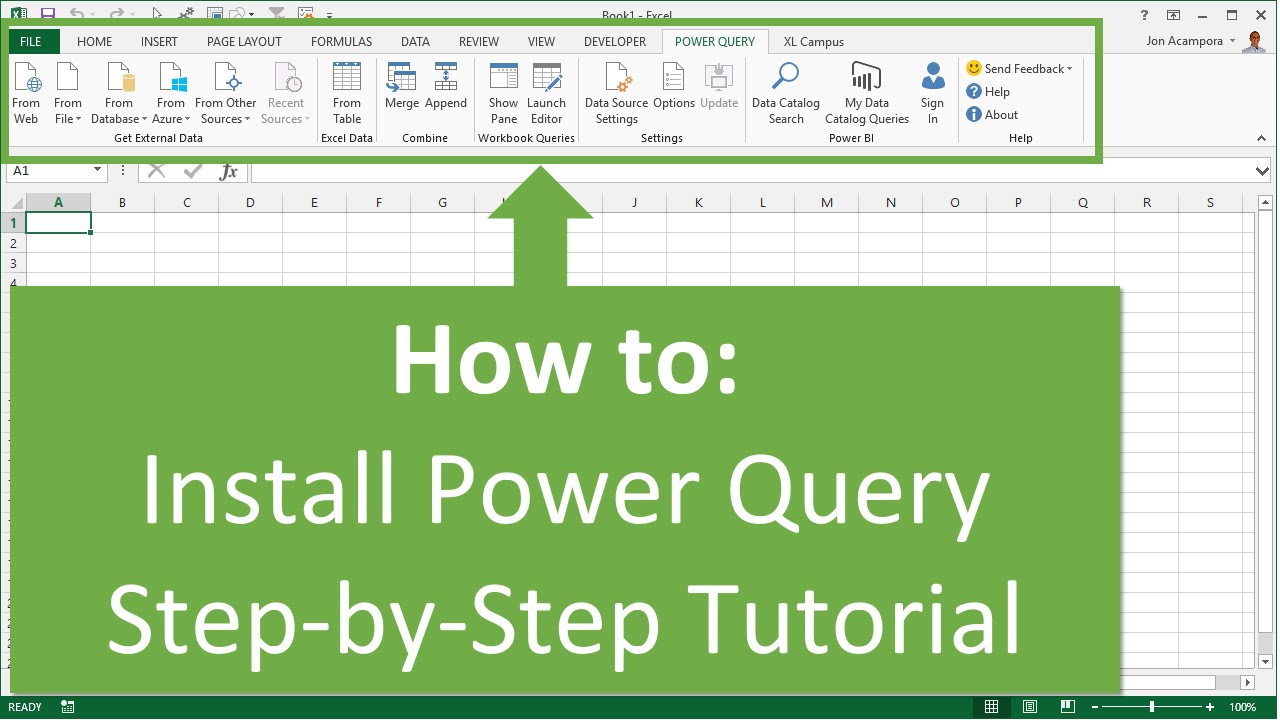Open the From File data source button
The width and height of the screenshot is (1280, 720).
pos(68,93)
